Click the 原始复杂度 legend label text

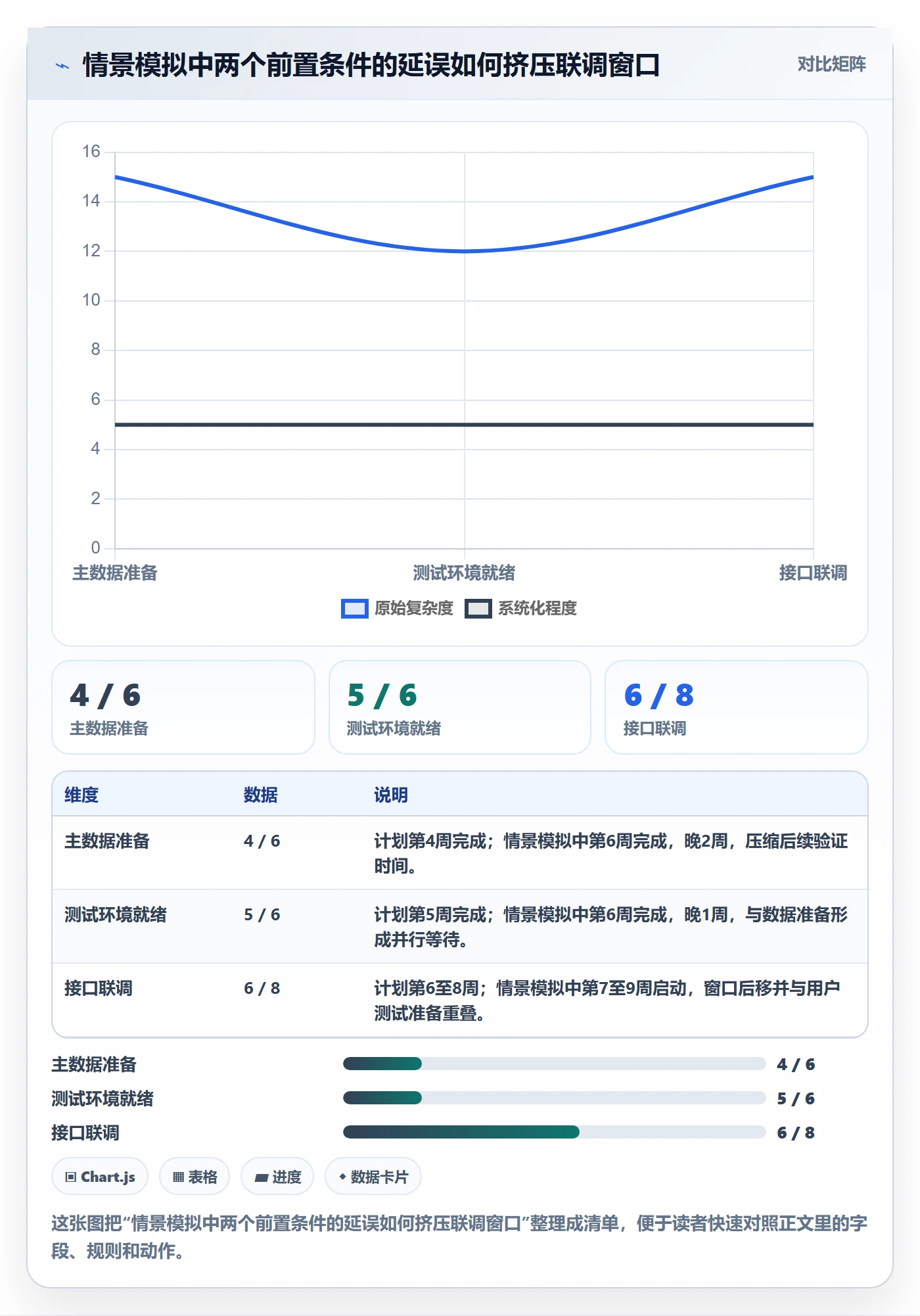pyautogui.click(x=414, y=609)
